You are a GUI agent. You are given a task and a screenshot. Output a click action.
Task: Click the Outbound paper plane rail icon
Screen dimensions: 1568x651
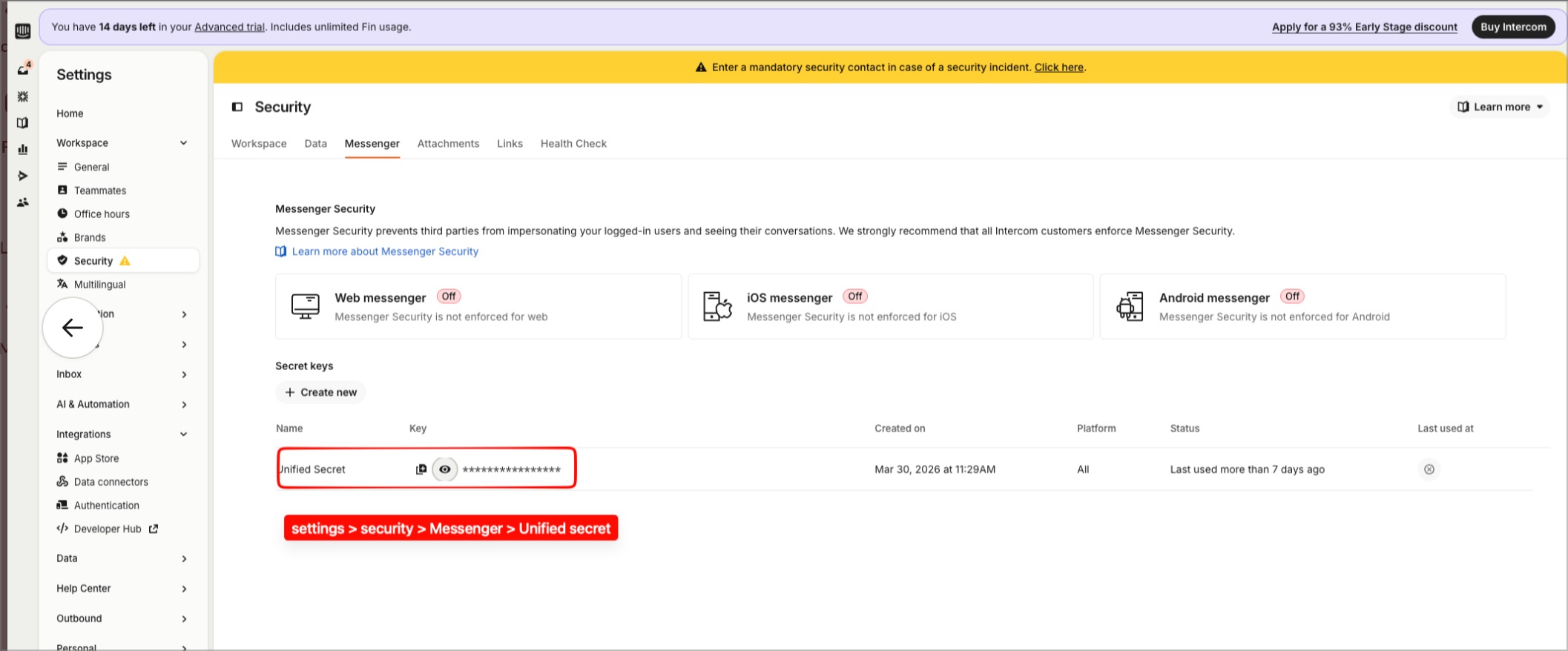(23, 176)
